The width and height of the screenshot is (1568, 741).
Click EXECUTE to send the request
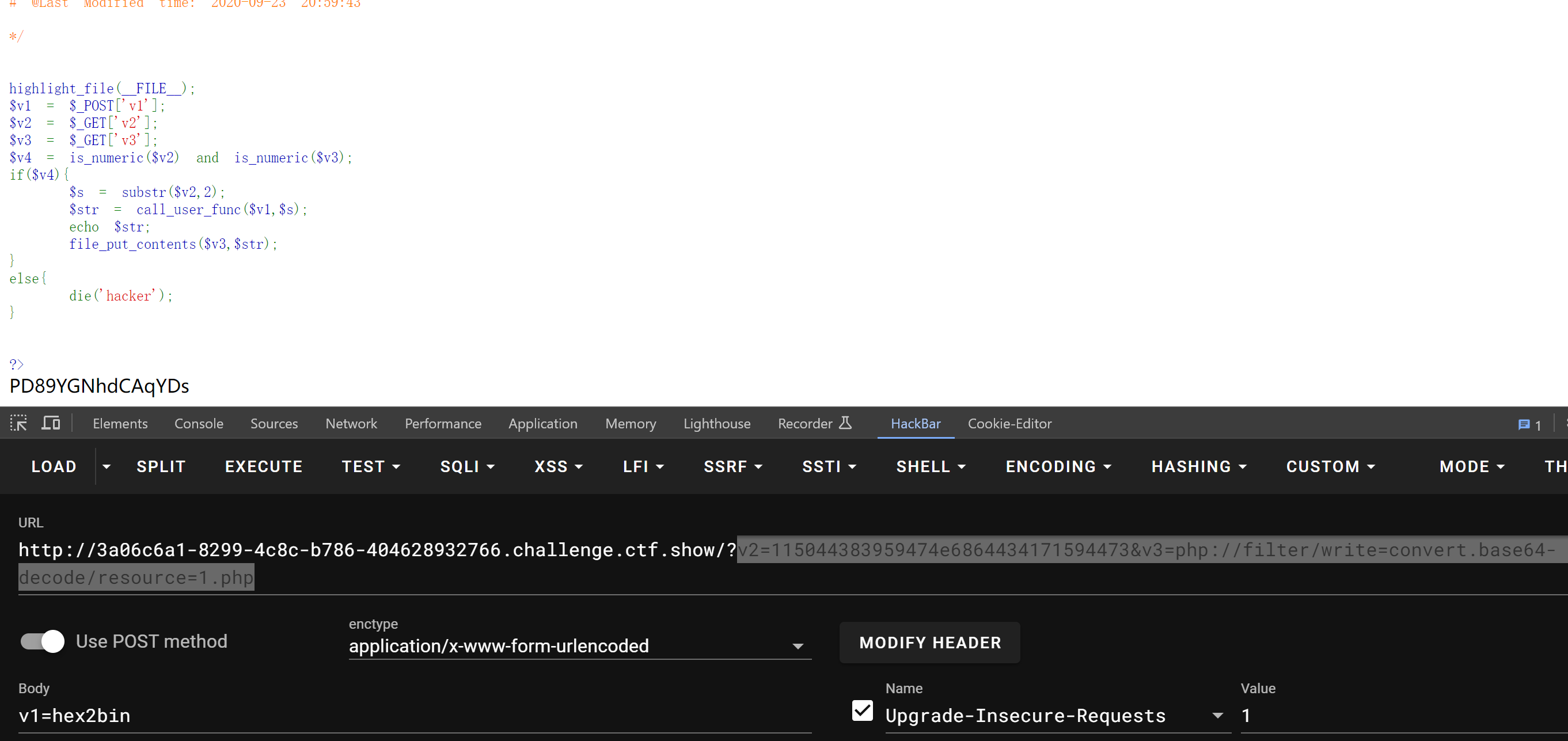(x=264, y=466)
